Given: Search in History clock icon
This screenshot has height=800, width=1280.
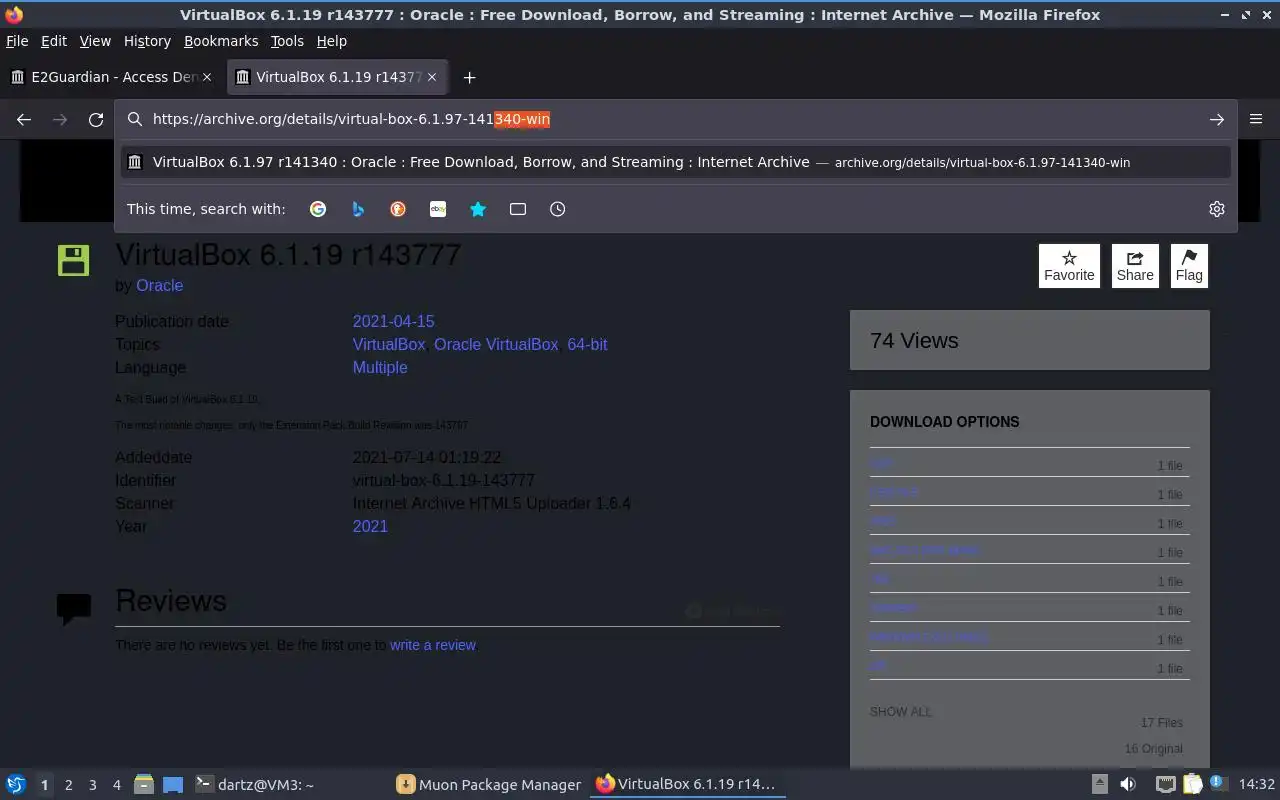Looking at the screenshot, I should click(x=558, y=209).
